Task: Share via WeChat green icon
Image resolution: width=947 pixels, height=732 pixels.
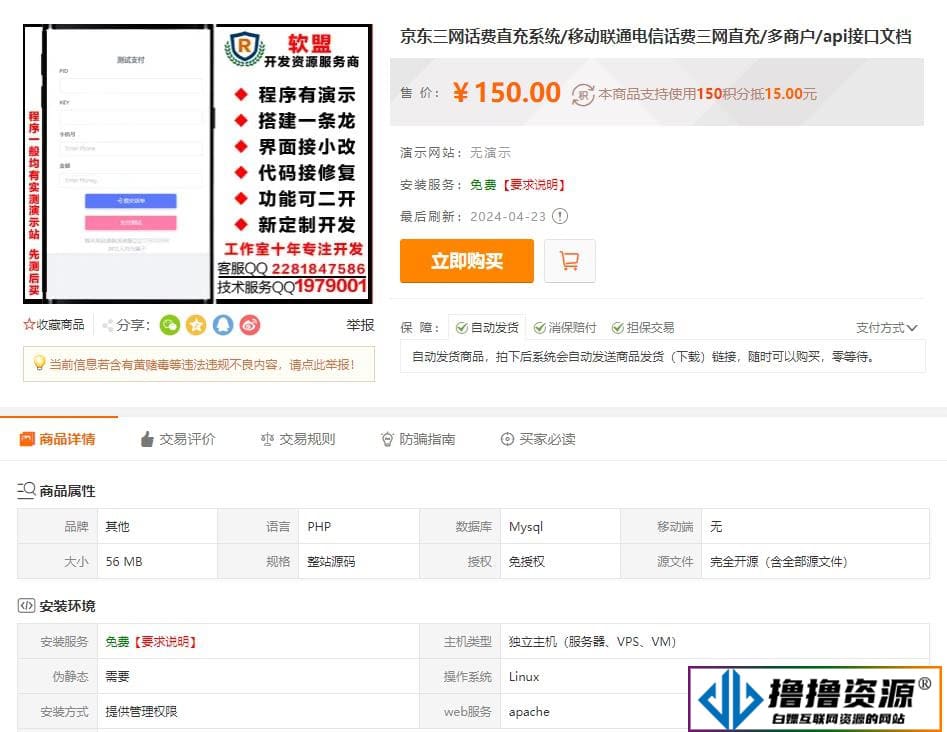Action: (170, 326)
